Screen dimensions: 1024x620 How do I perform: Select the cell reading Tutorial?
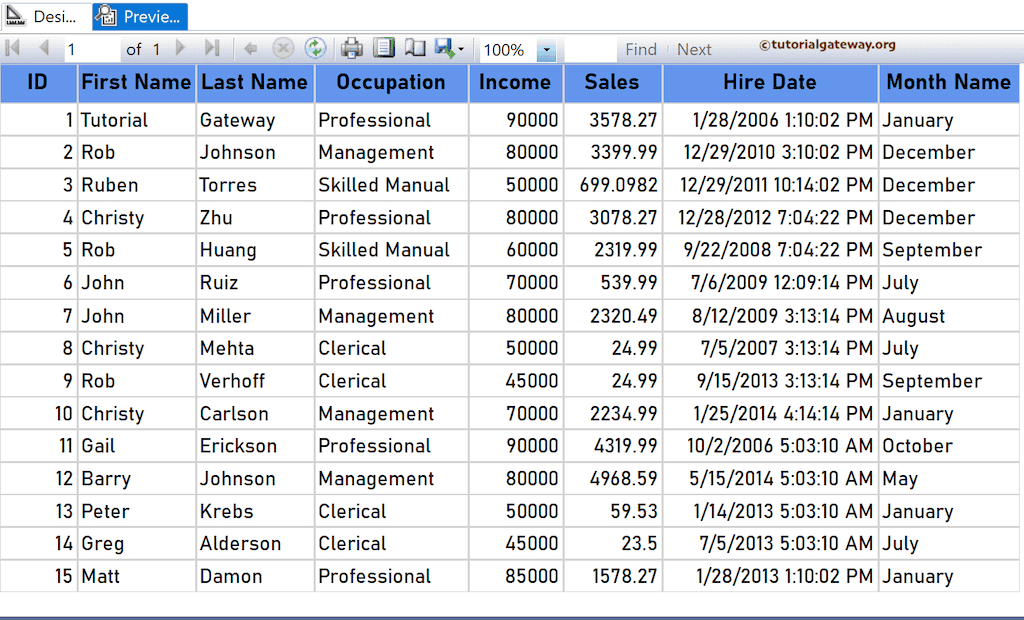(x=136, y=120)
